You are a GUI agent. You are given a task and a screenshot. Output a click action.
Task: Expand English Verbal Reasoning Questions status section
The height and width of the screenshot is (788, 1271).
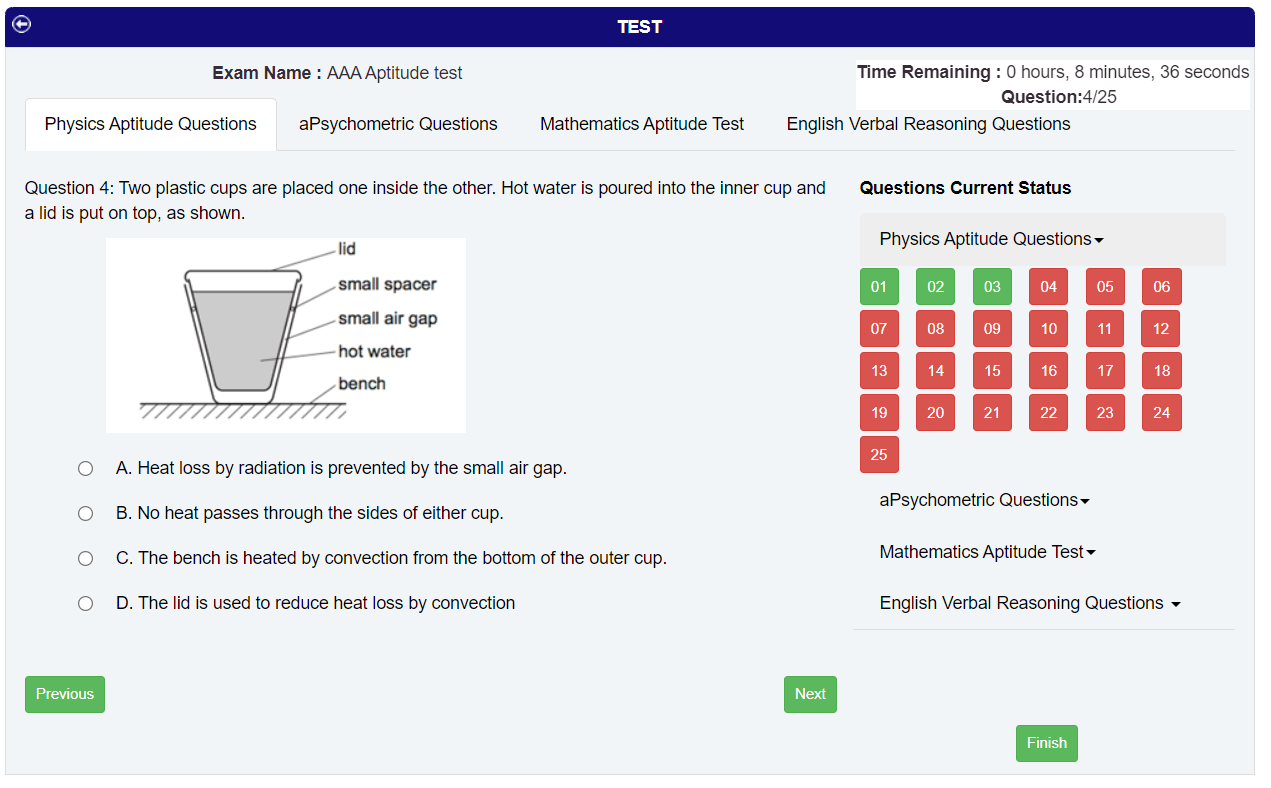click(1030, 603)
